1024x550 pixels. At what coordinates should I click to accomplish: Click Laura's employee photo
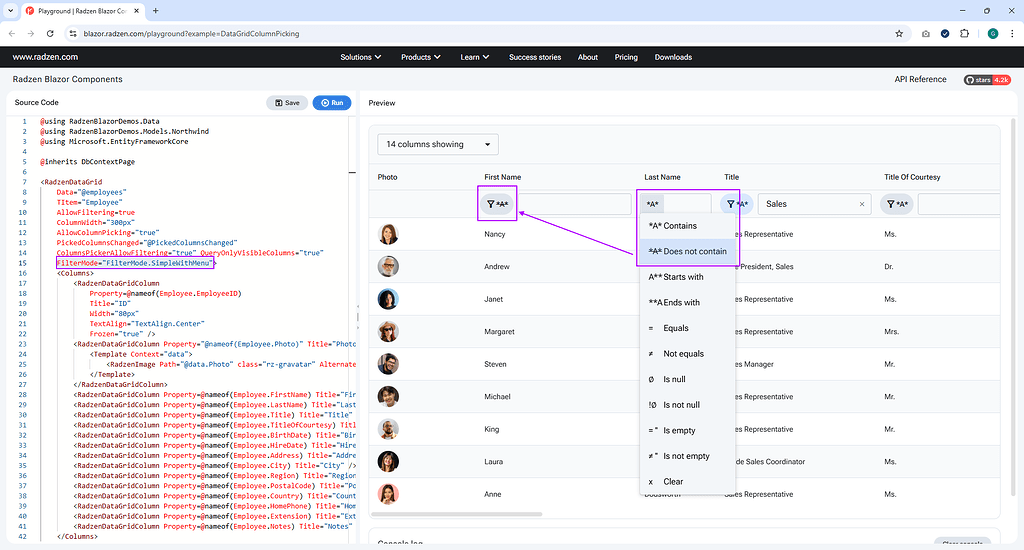pos(388,461)
